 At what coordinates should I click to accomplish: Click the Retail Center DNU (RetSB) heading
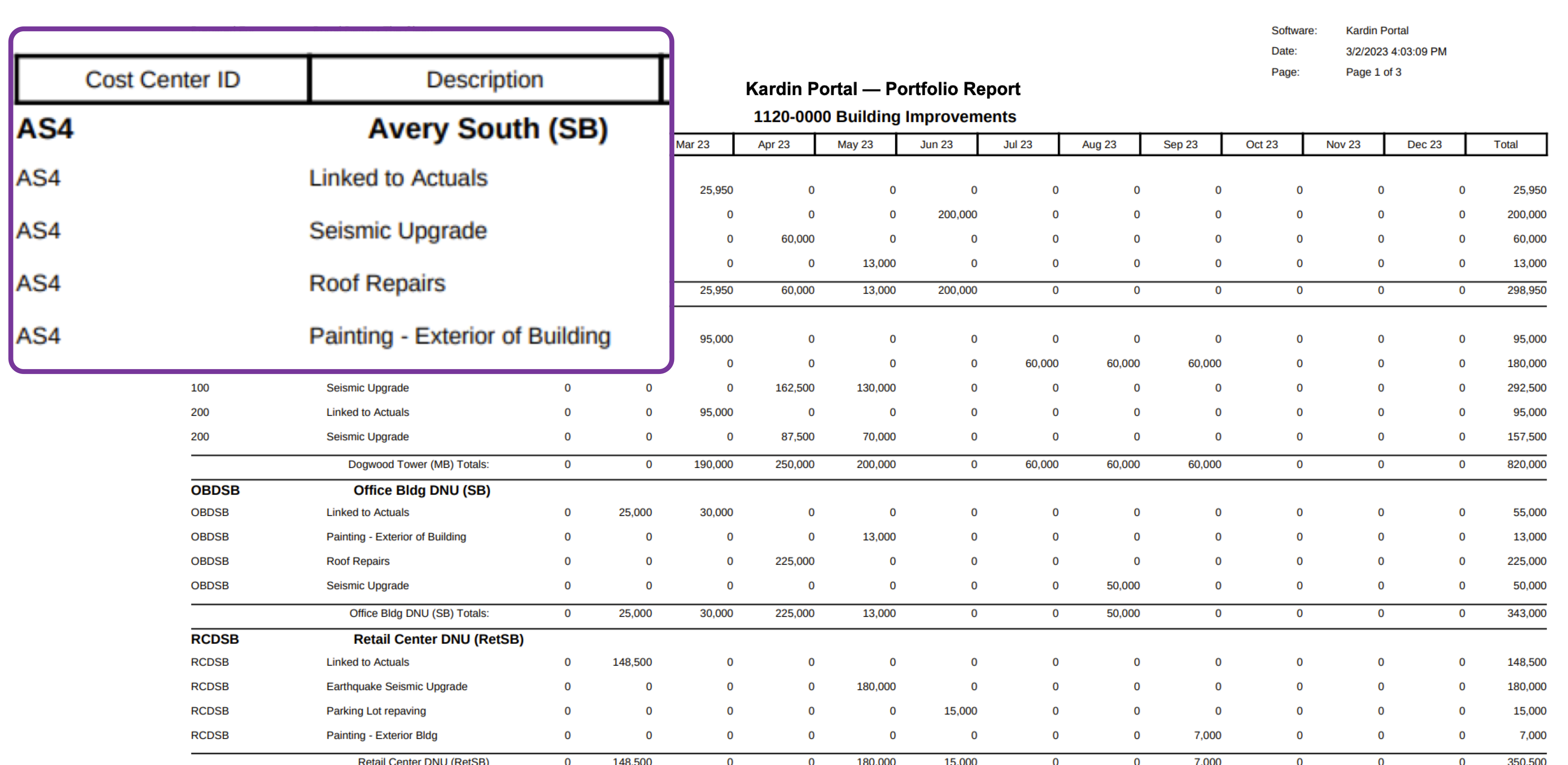tap(438, 639)
